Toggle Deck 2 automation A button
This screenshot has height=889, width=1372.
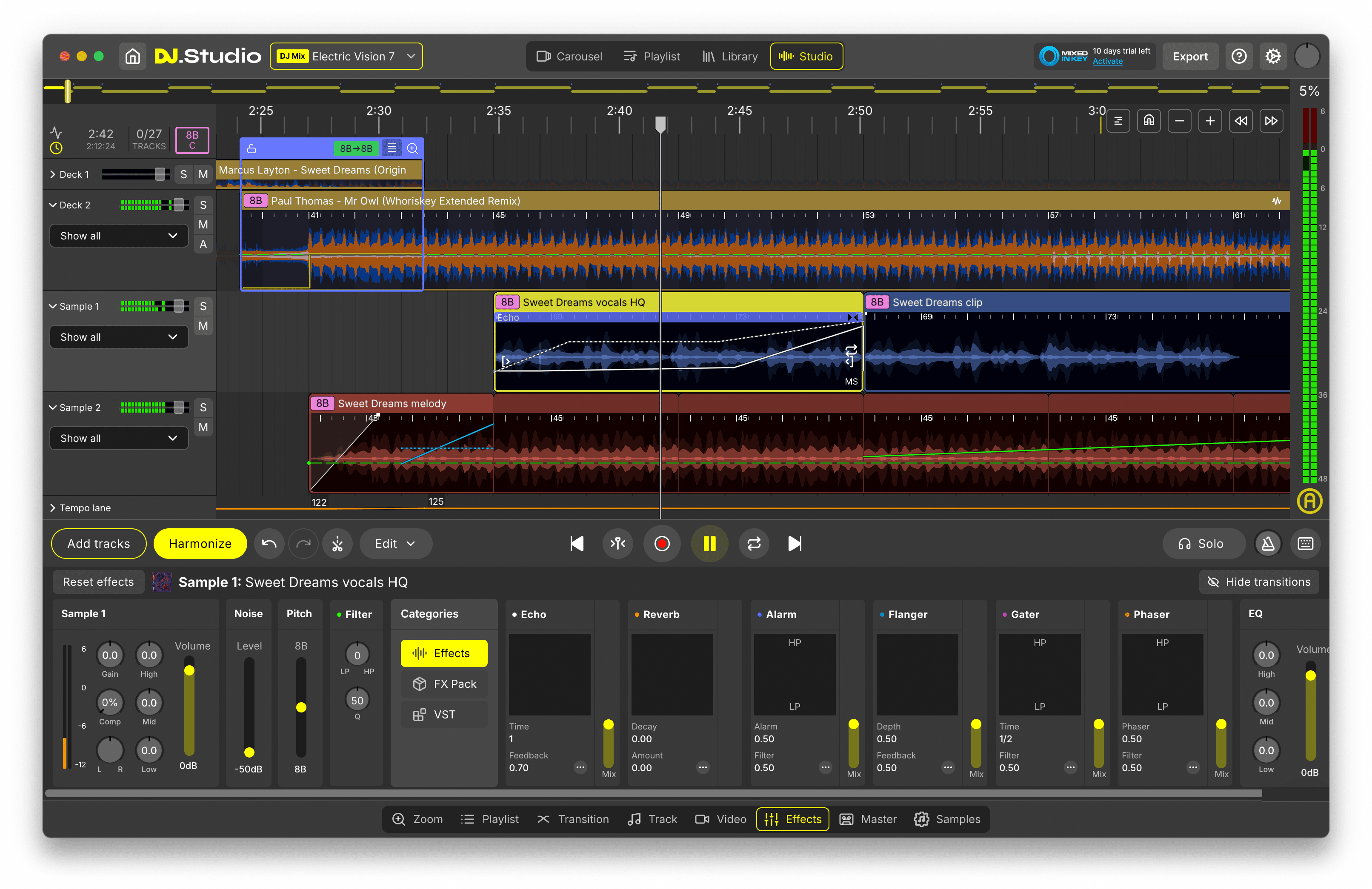click(x=203, y=244)
